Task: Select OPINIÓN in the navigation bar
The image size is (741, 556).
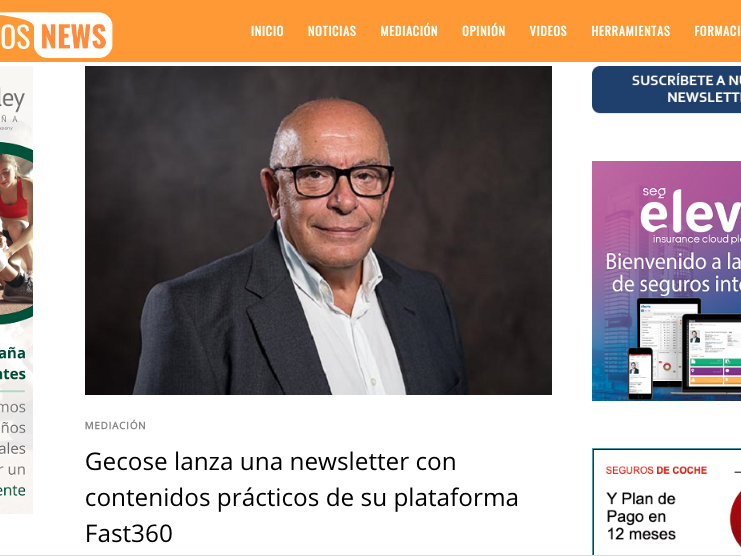Action: pos(483,31)
